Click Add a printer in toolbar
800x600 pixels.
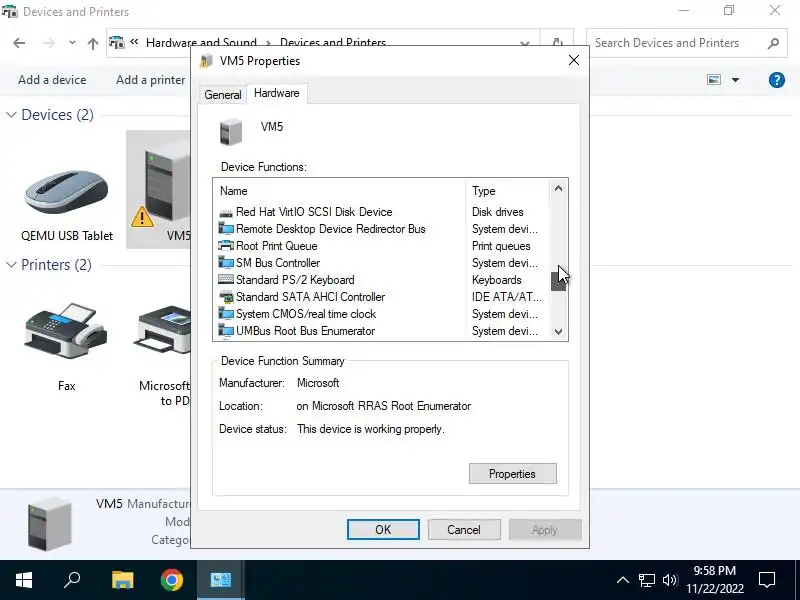pos(151,80)
